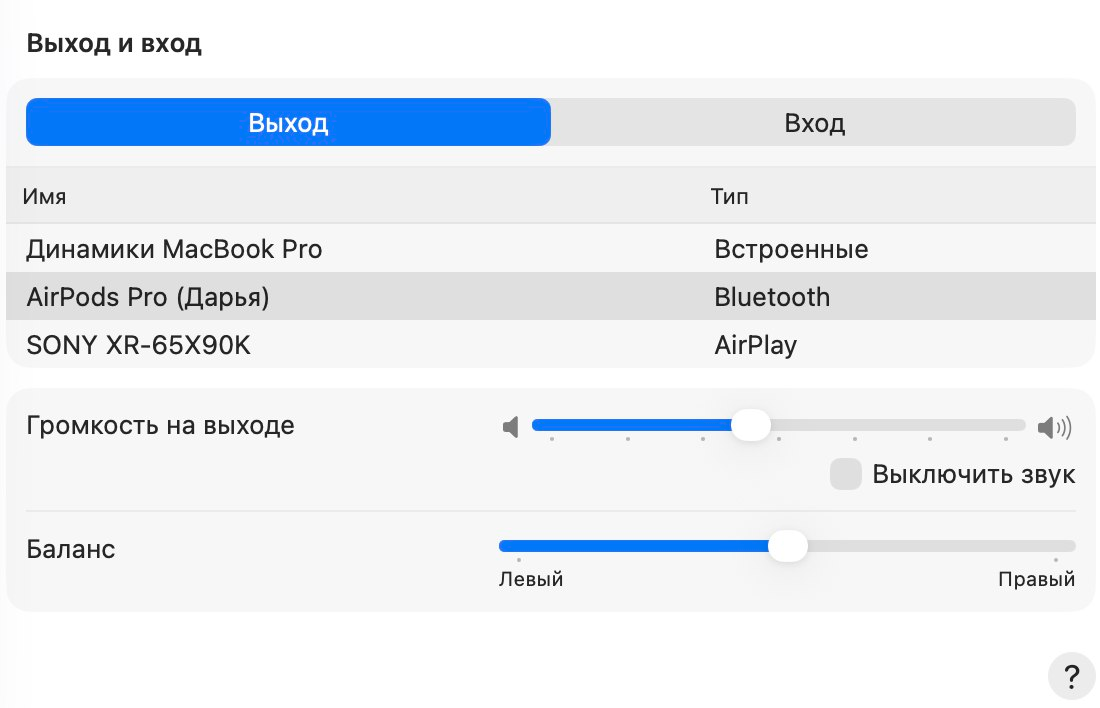The image size is (1100, 708).
Task: Click the Левый balance label
Action: (x=531, y=580)
